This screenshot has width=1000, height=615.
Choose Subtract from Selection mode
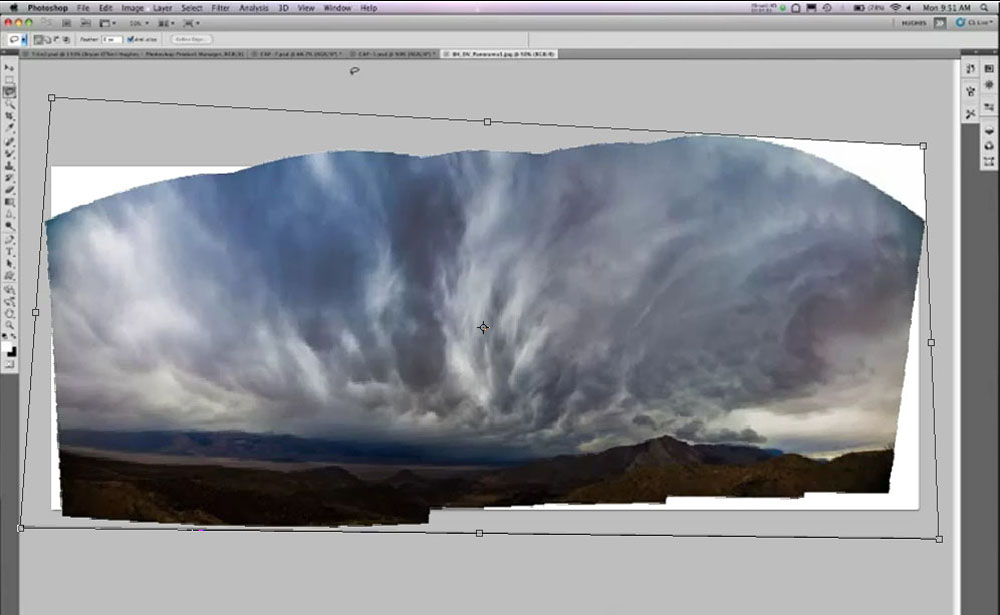pos(56,39)
